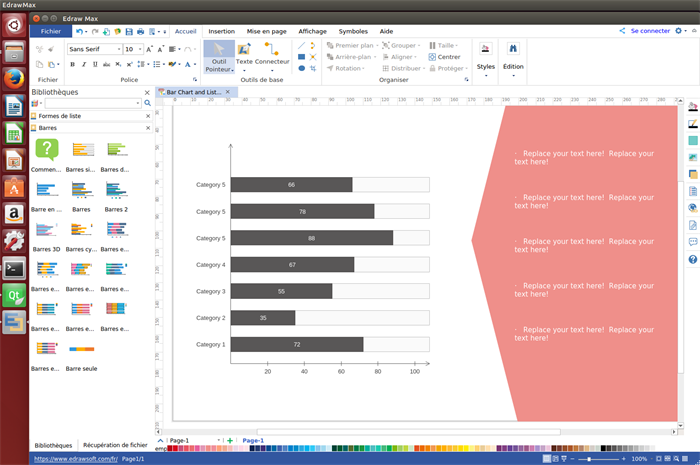The width and height of the screenshot is (700, 465).
Task: Open the Terminal from the launcher
Action: (x=14, y=269)
